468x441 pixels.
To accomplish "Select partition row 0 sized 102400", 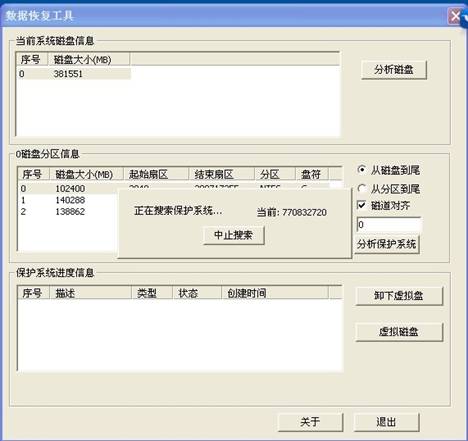I will tap(67, 188).
